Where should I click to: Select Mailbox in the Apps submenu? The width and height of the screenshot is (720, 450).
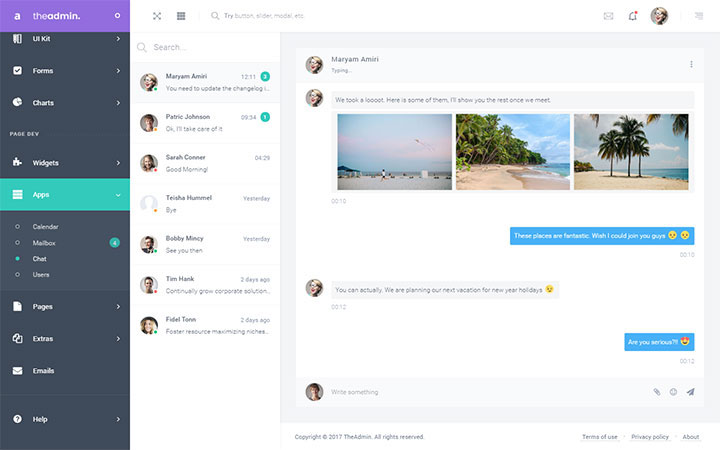tap(44, 243)
